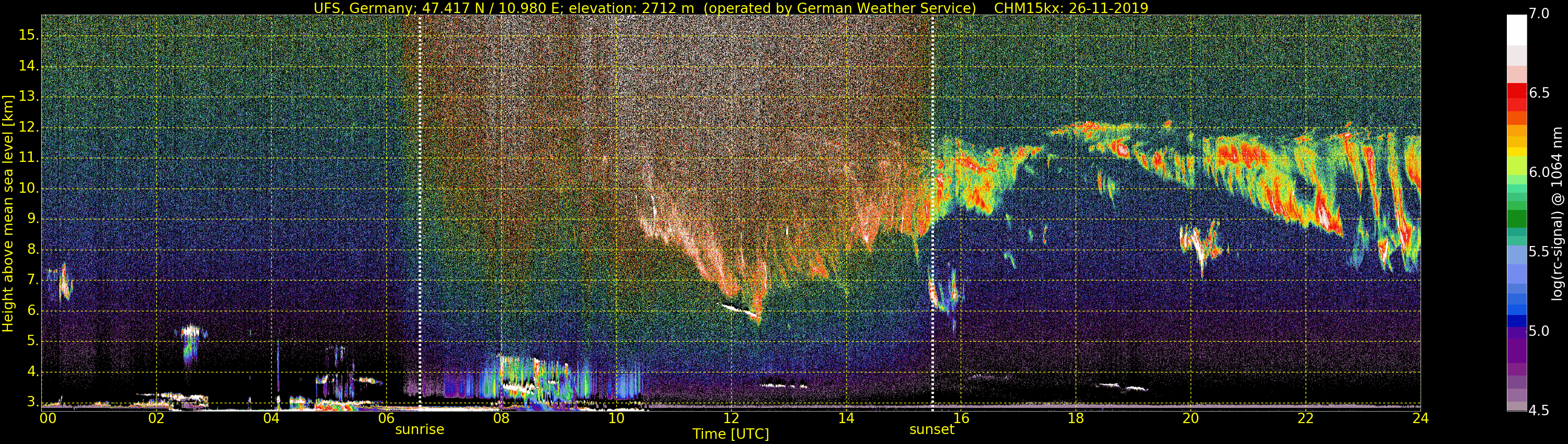Click the time axis tick '14'
This screenshot has height=444, width=1568.
pos(846,418)
